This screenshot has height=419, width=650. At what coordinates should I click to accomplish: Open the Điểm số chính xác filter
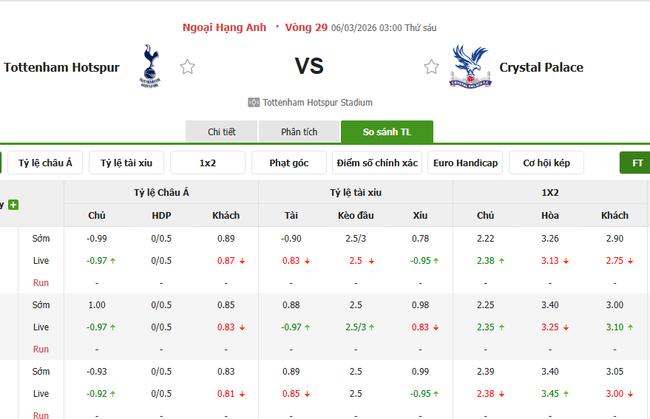click(377, 162)
